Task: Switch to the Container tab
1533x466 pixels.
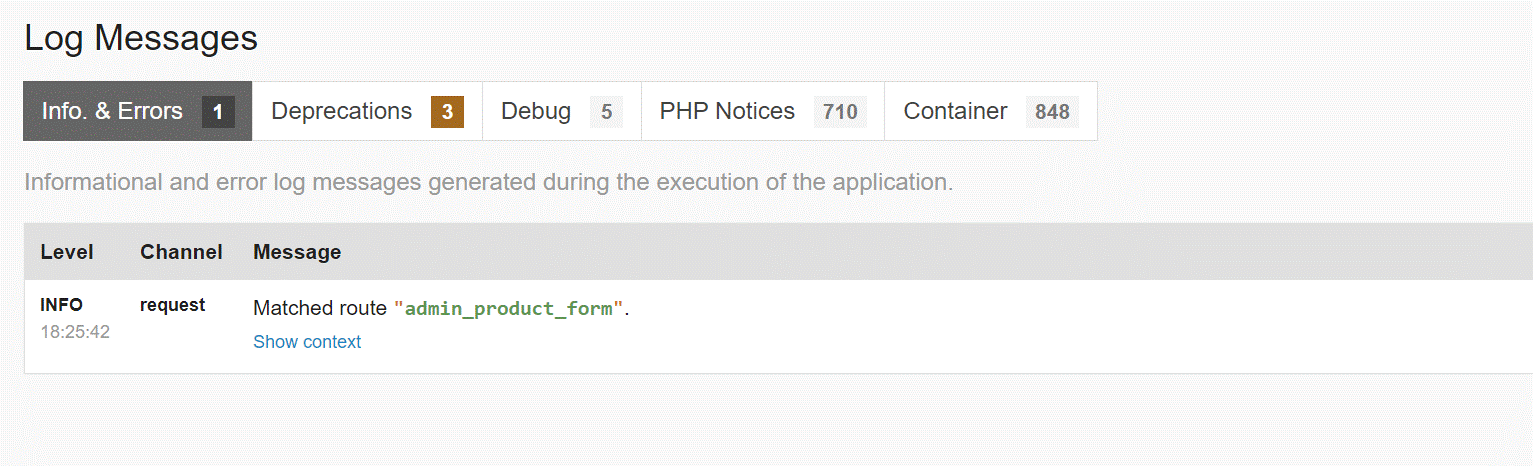Action: (955, 111)
